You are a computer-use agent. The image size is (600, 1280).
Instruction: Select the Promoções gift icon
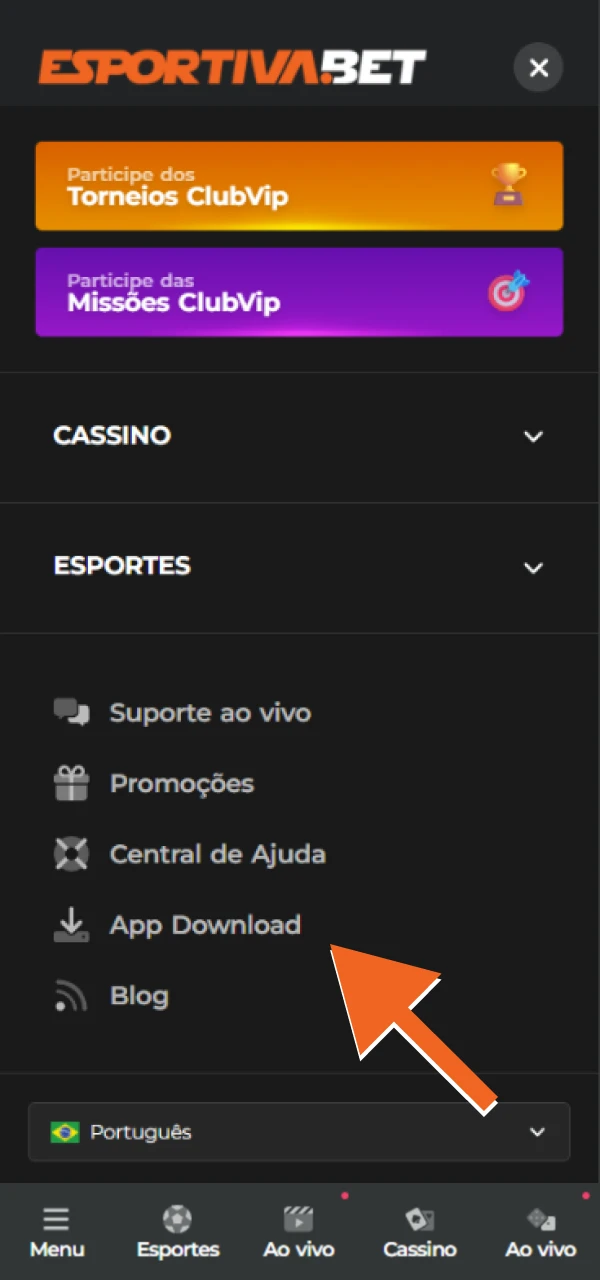70,783
